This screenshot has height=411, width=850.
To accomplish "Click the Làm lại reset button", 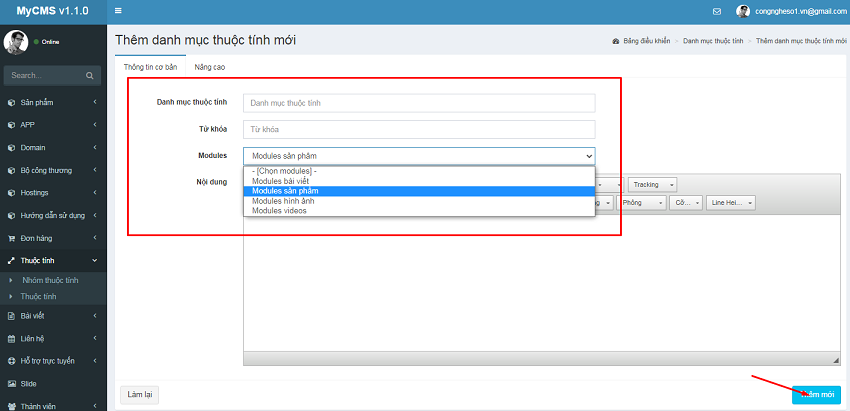I will point(139,394).
